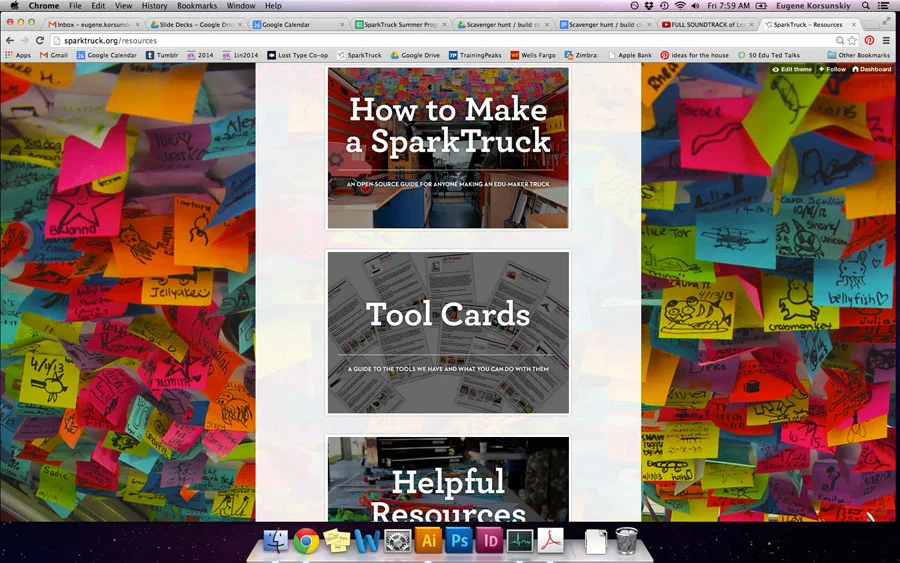Launch Adobe InDesign from the dock

click(x=490, y=541)
